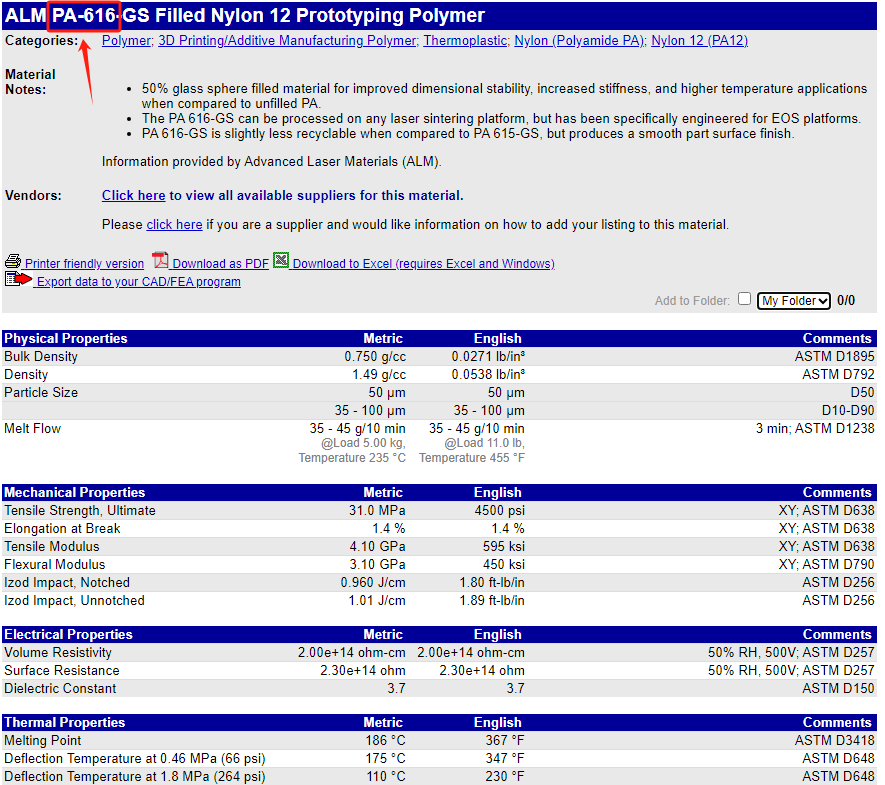Click Deflection Temperature at 1.8 MPa label
Image resolution: width=885 pixels, height=785 pixels.
click(134, 777)
